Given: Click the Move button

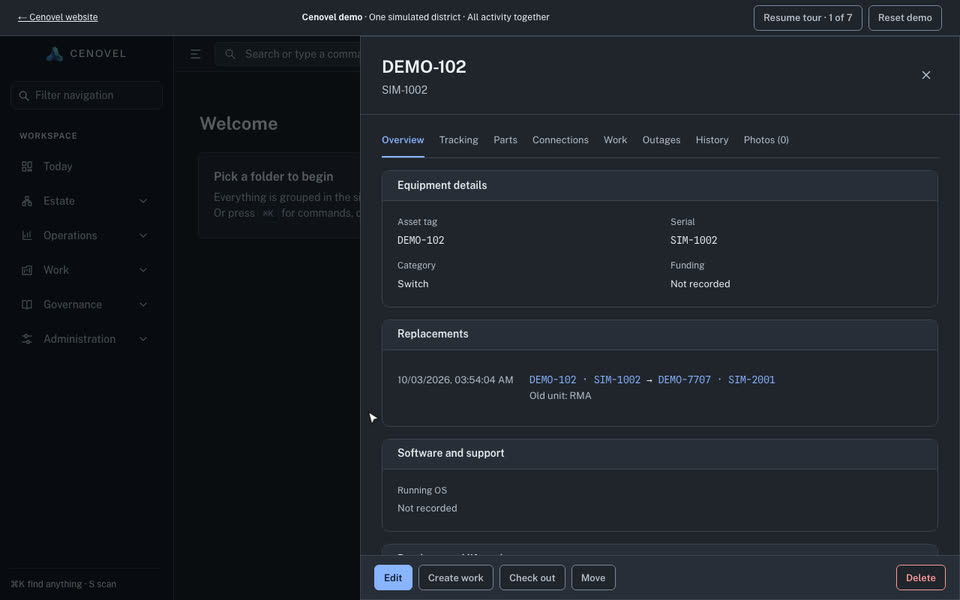Looking at the screenshot, I should (x=593, y=577).
